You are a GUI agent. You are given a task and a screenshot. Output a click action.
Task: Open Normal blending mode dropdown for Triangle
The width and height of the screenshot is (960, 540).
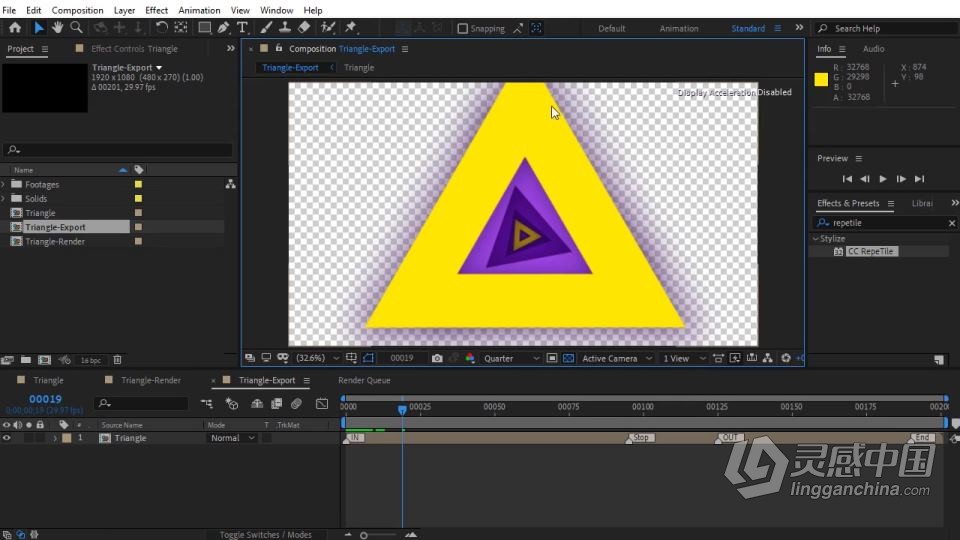(231, 438)
